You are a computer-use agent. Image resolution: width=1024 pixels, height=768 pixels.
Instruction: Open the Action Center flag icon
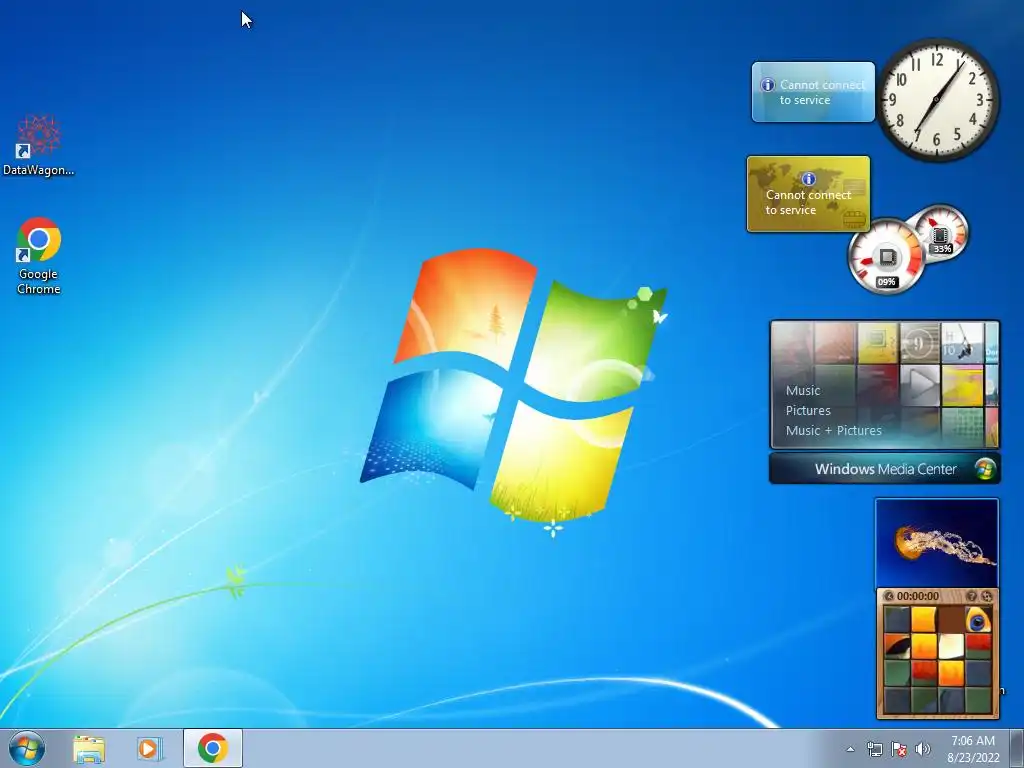(x=899, y=749)
